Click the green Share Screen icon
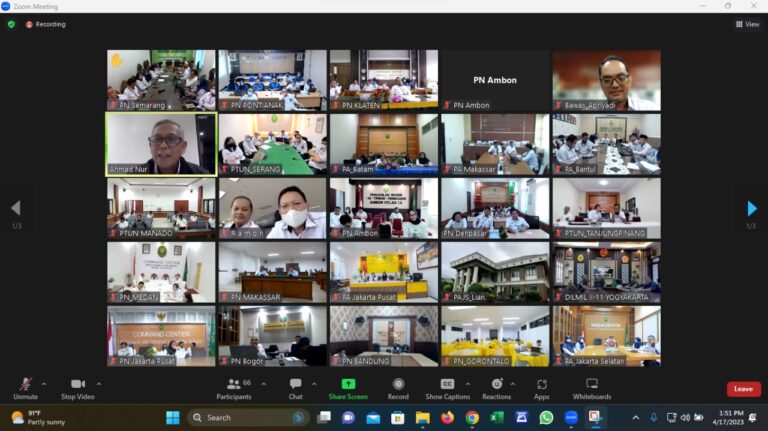 (x=348, y=384)
